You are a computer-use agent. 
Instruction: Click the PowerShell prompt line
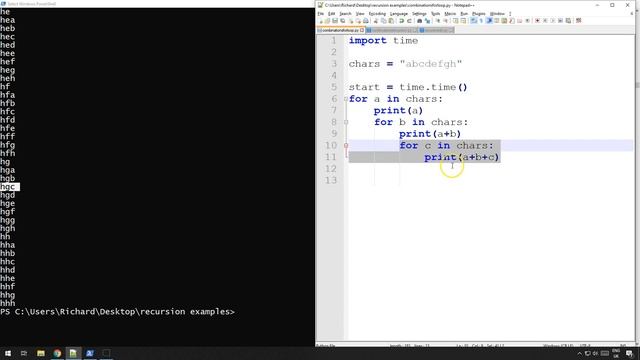tap(117, 312)
